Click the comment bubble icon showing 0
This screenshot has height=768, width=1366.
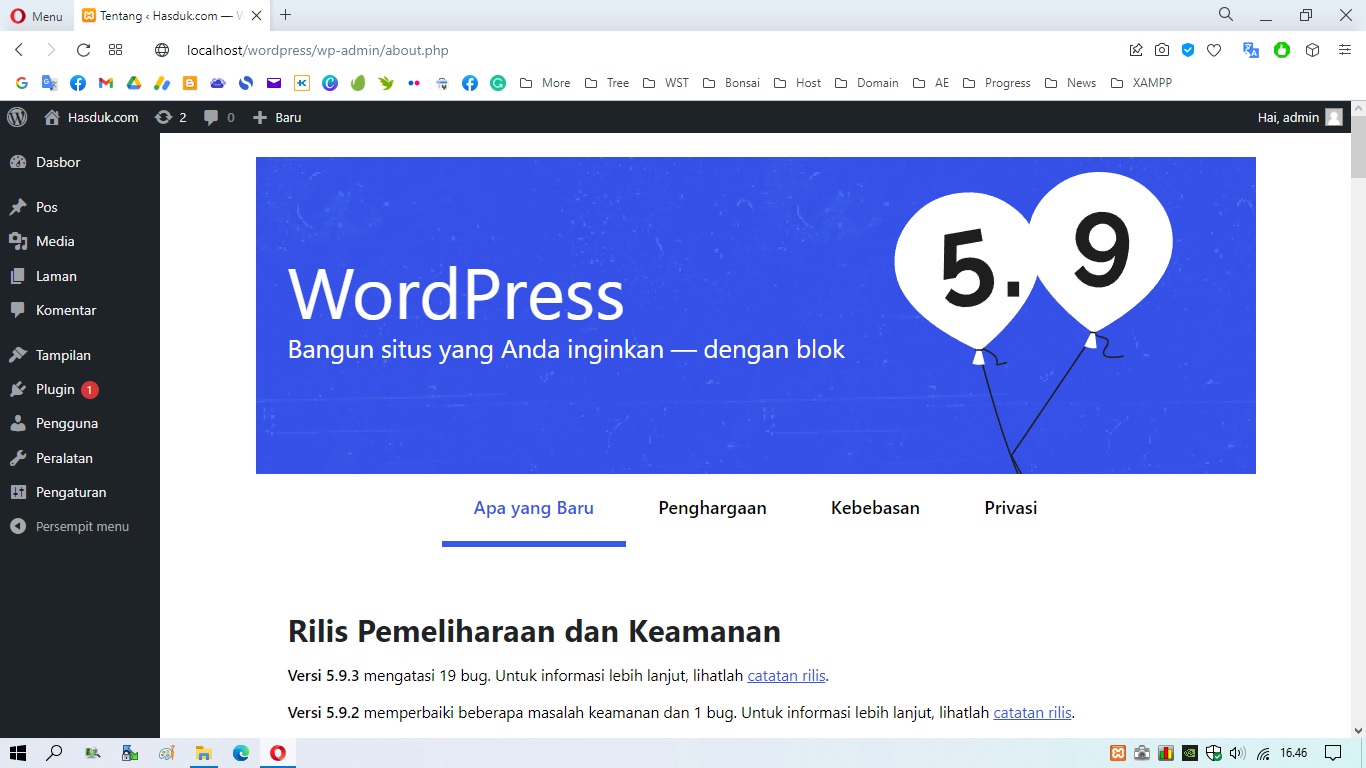point(217,117)
